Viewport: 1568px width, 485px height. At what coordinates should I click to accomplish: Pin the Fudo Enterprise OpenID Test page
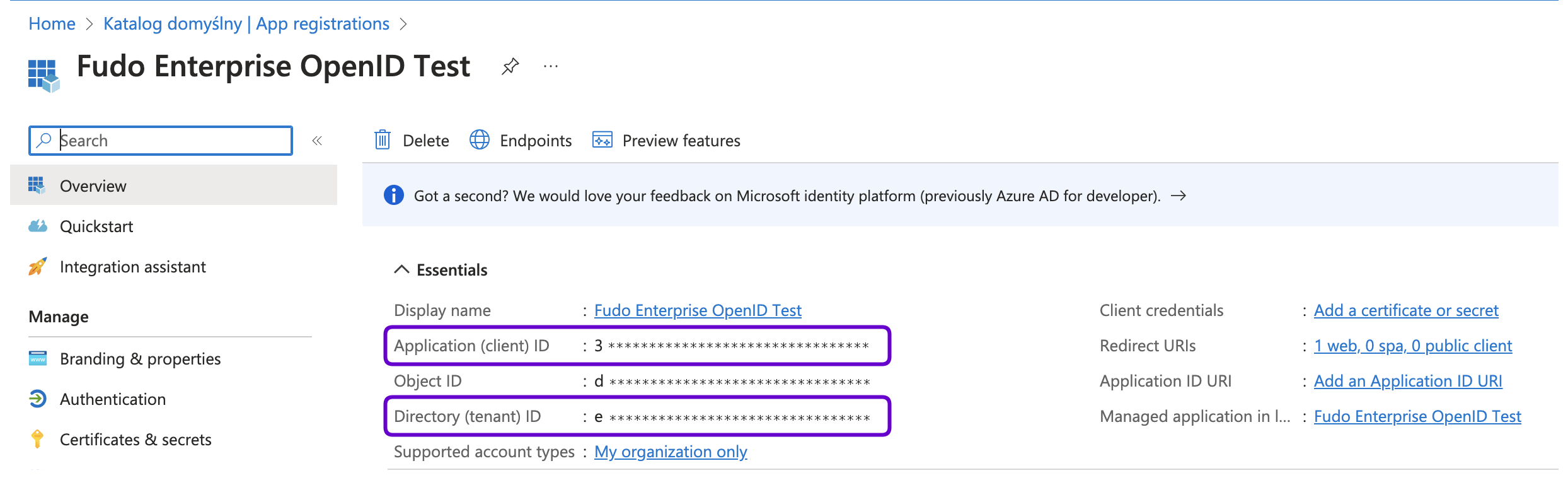[510, 66]
